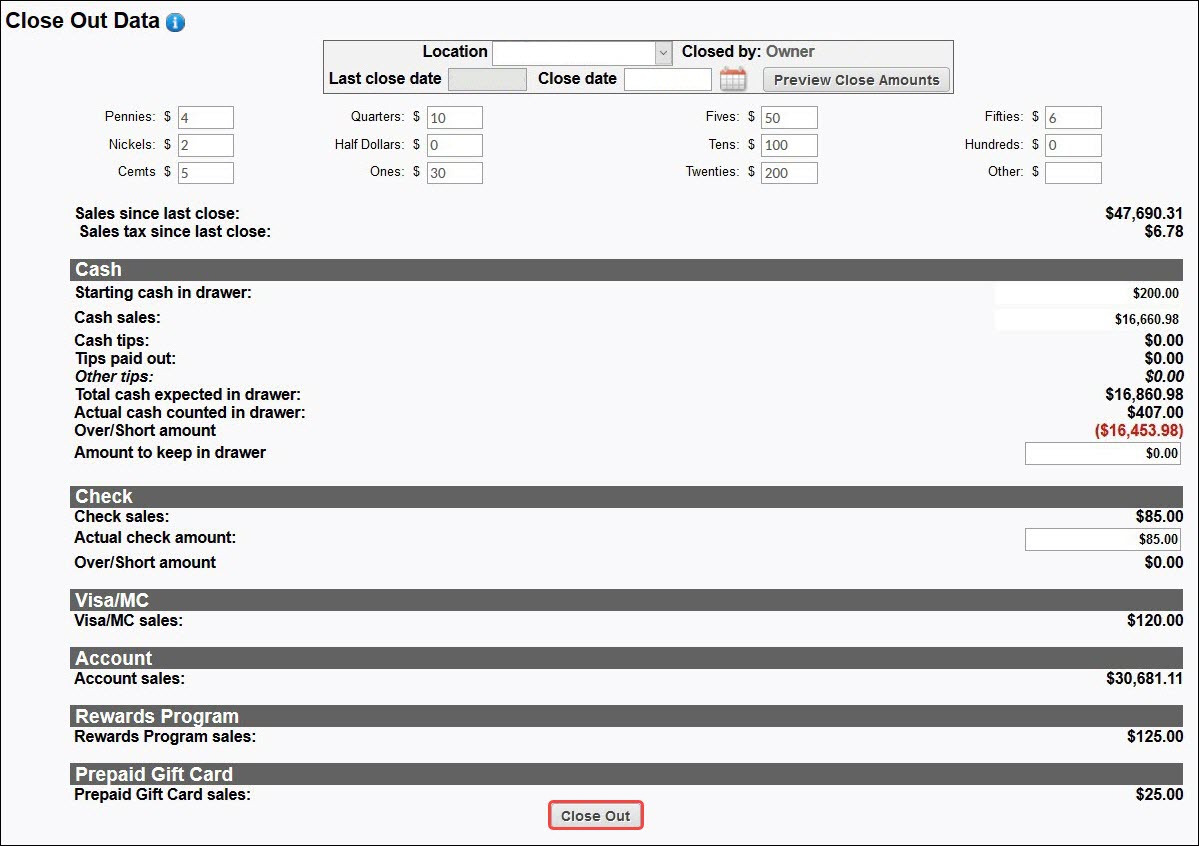The width and height of the screenshot is (1199, 846).
Task: Select the Twenties amount field
Action: click(x=788, y=173)
